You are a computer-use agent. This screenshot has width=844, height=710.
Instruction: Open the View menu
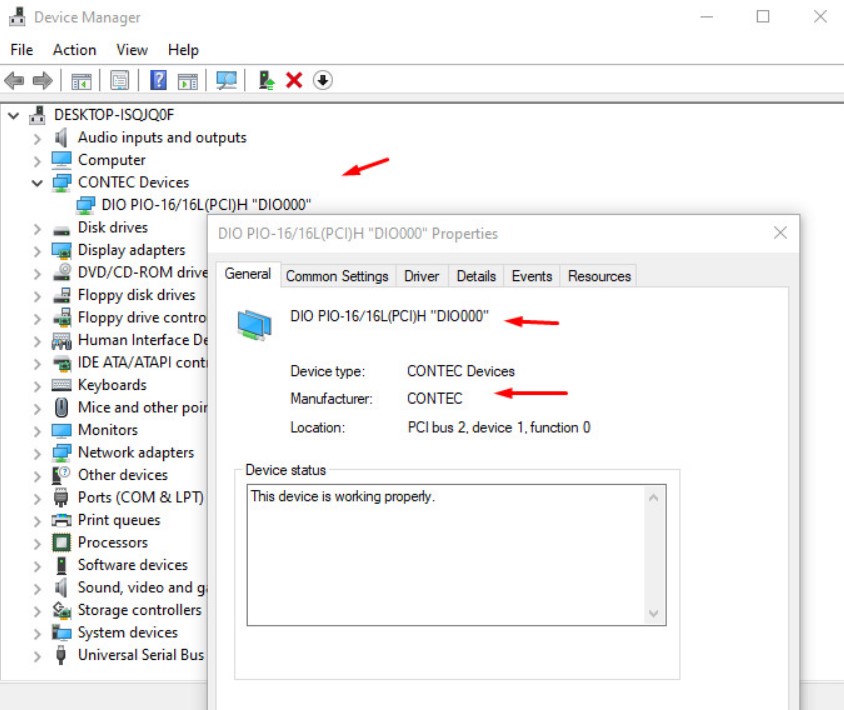coord(132,50)
